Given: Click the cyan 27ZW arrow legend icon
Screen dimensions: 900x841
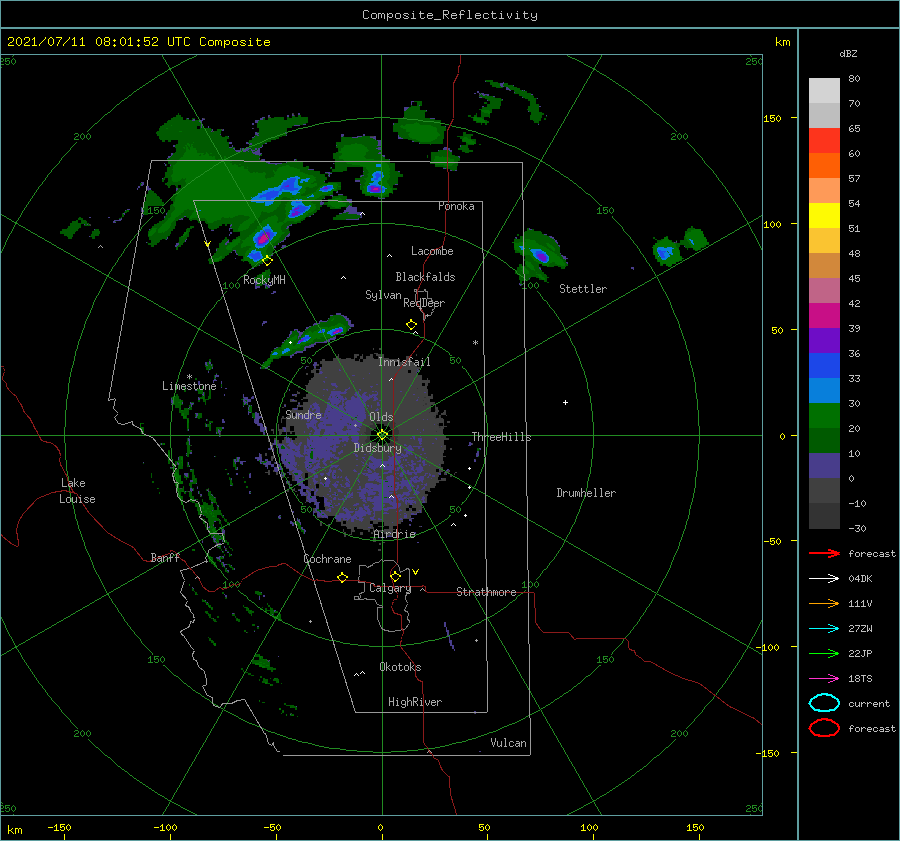Looking at the screenshot, I should (x=824, y=629).
